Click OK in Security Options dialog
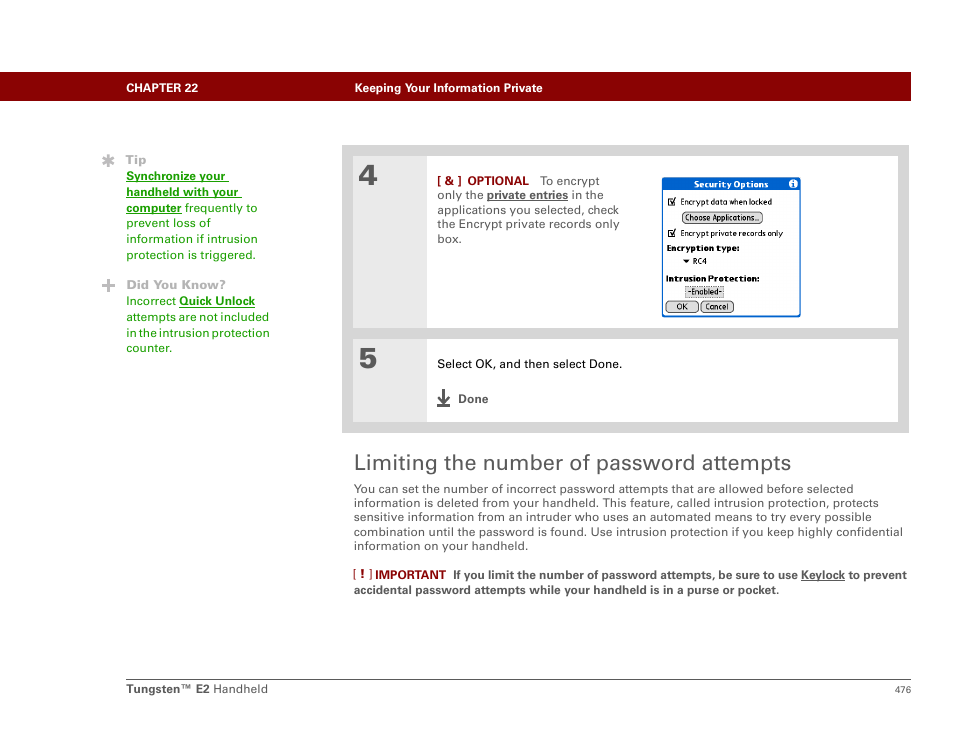 [681, 307]
